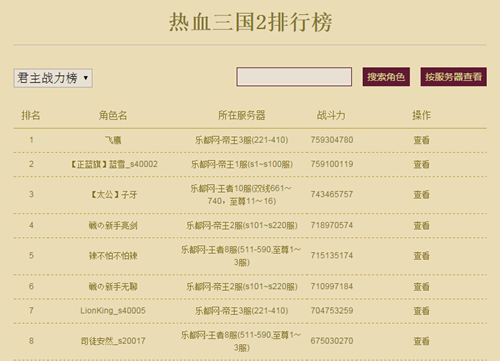500x361 pixels.
Task: Click rank number 1 cell
Action: [31, 140]
